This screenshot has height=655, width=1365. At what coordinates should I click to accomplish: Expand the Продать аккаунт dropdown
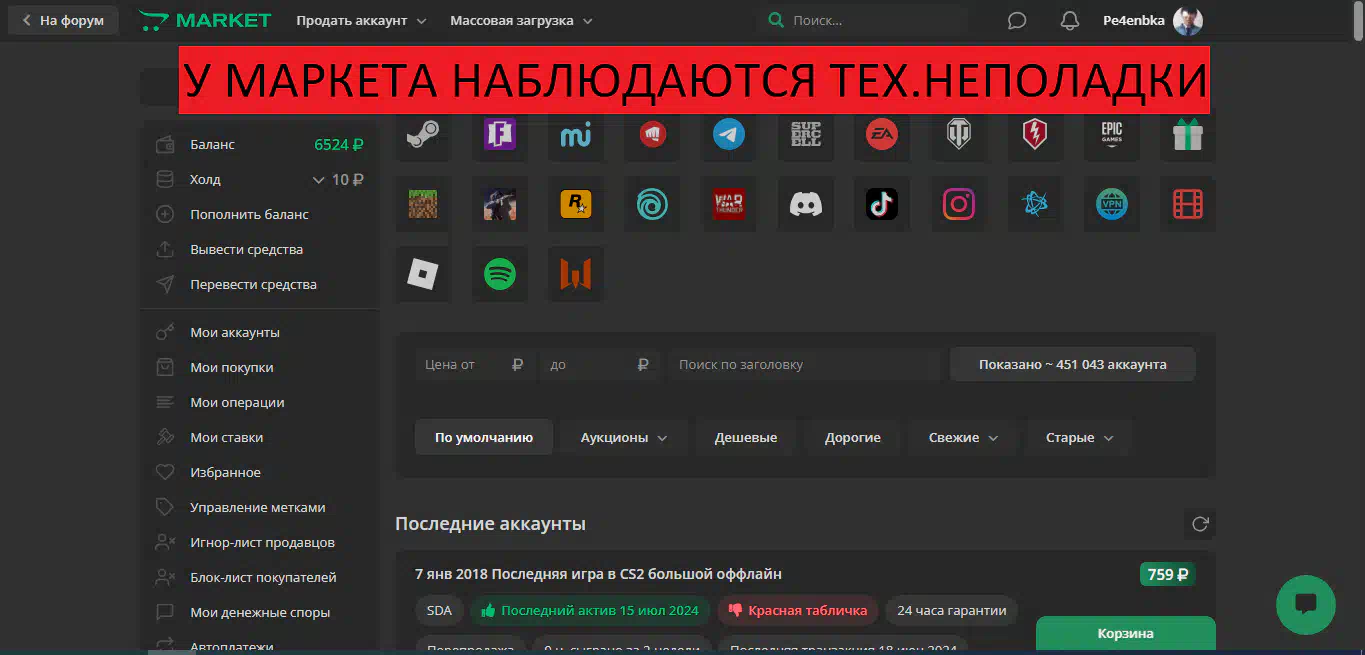361,21
